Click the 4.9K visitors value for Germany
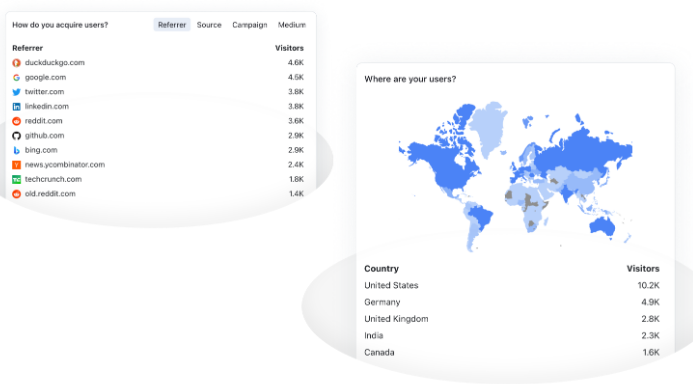Image resolution: width=693 pixels, height=385 pixels. pyautogui.click(x=650, y=302)
